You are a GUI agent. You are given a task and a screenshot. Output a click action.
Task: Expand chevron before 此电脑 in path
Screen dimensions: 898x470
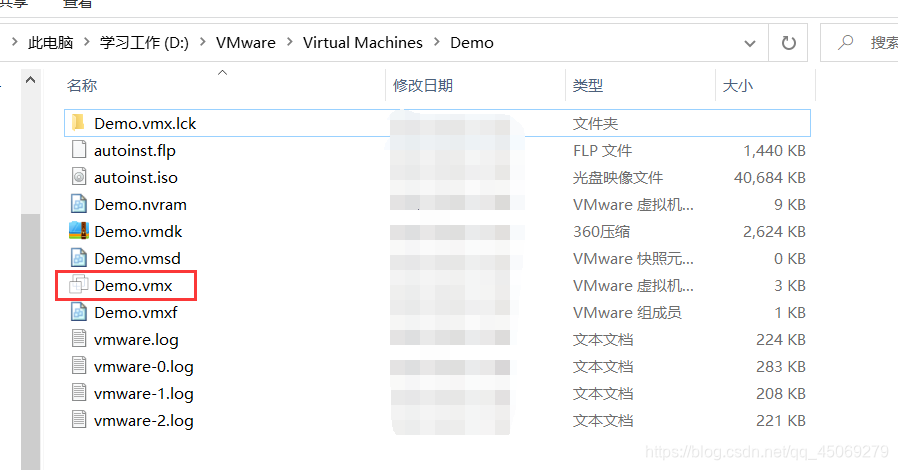(14, 42)
